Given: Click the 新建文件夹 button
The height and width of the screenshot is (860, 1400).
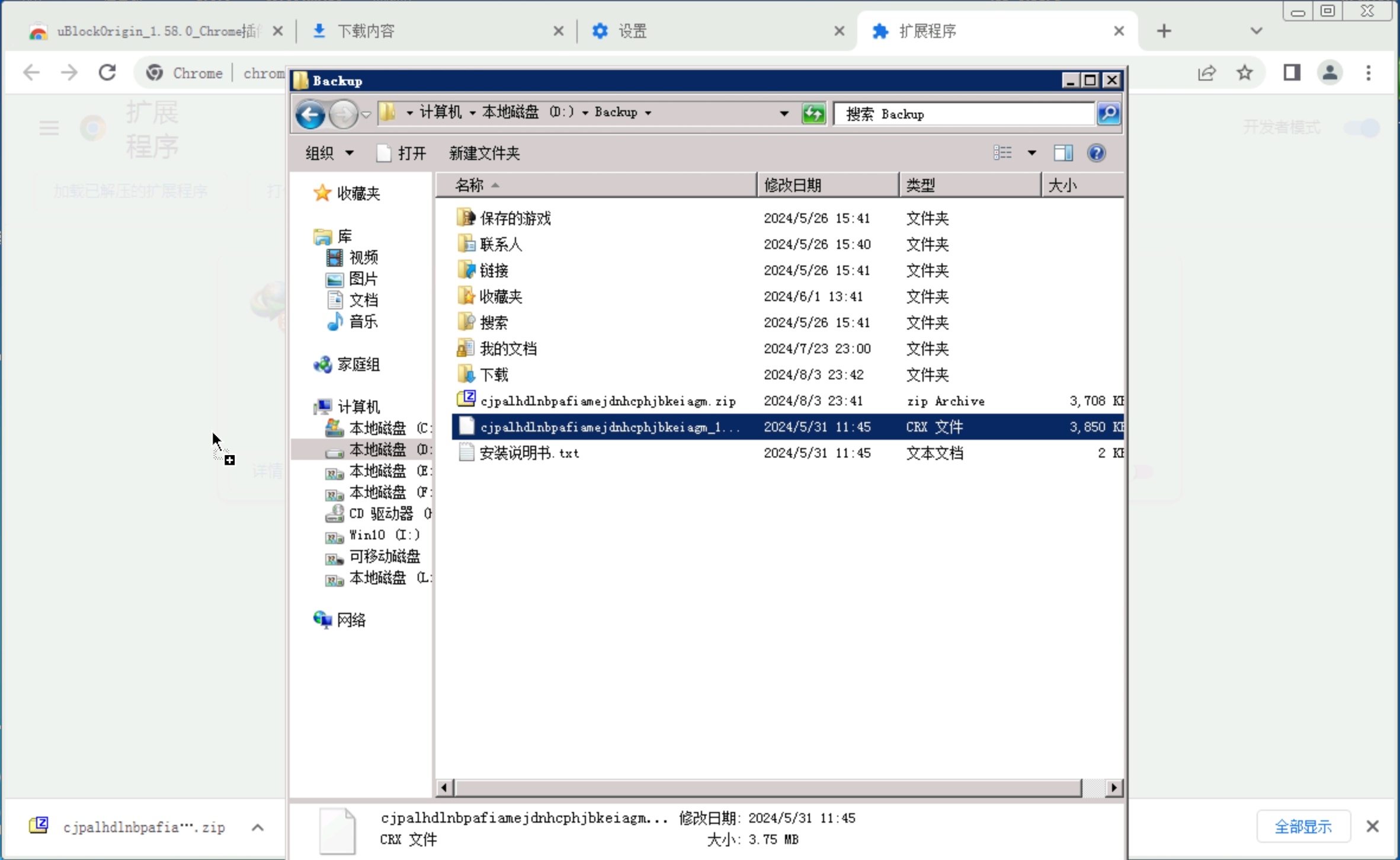Looking at the screenshot, I should (484, 154).
